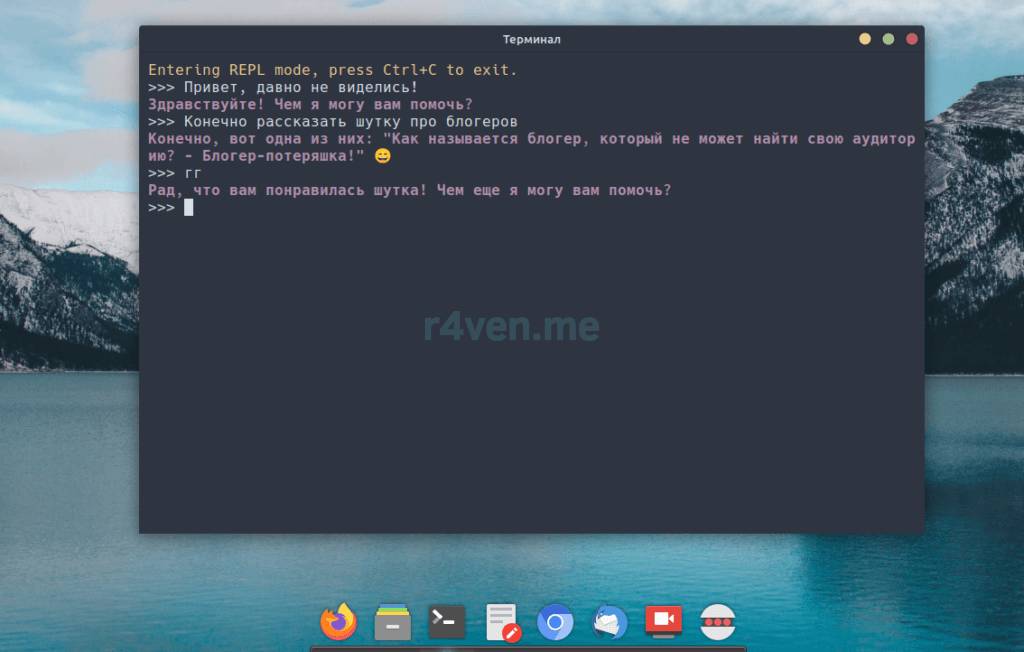1024x652 pixels.
Task: Click the "Здравствуйте! Чем я могу" response line
Action: pyautogui.click(x=310, y=104)
